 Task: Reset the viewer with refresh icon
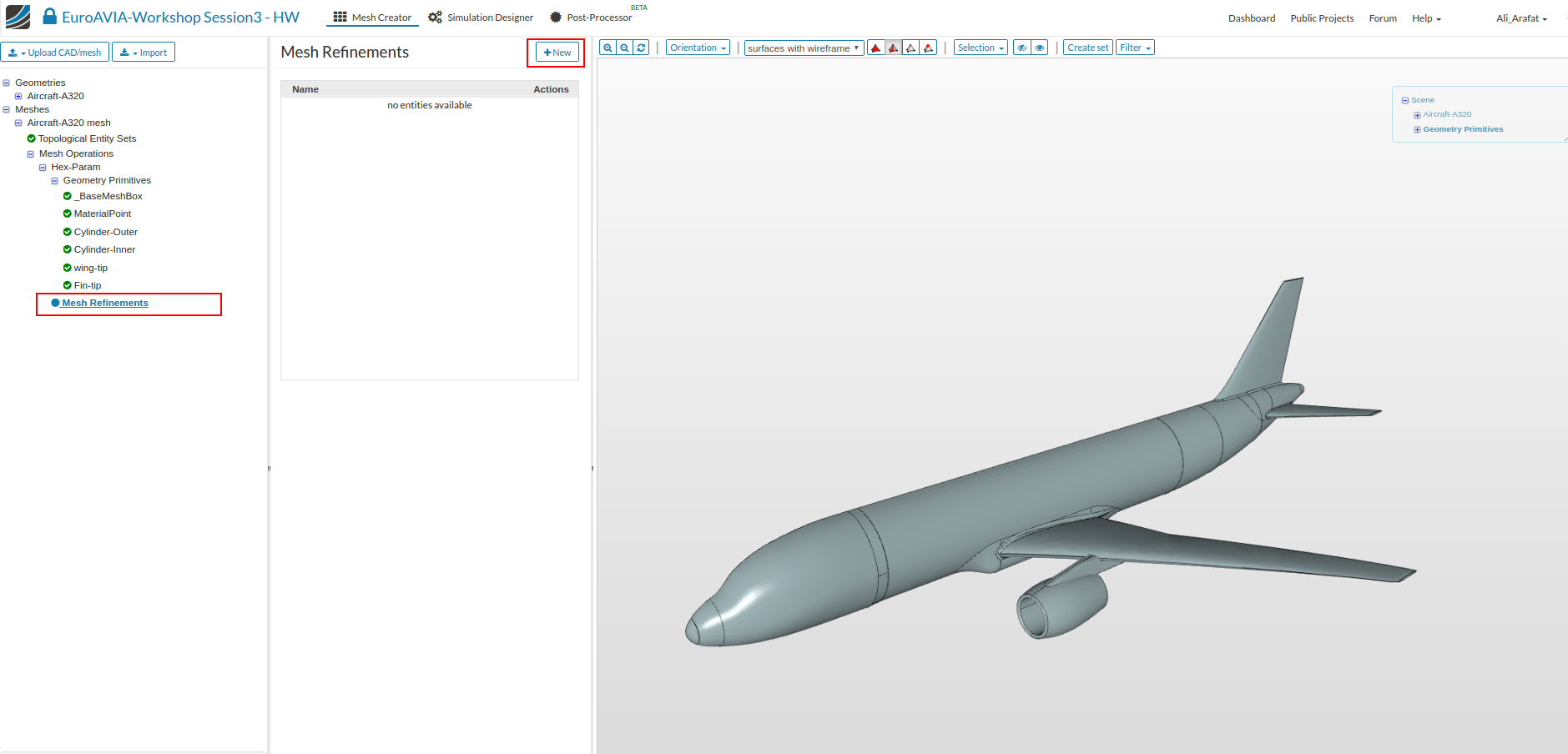[641, 48]
